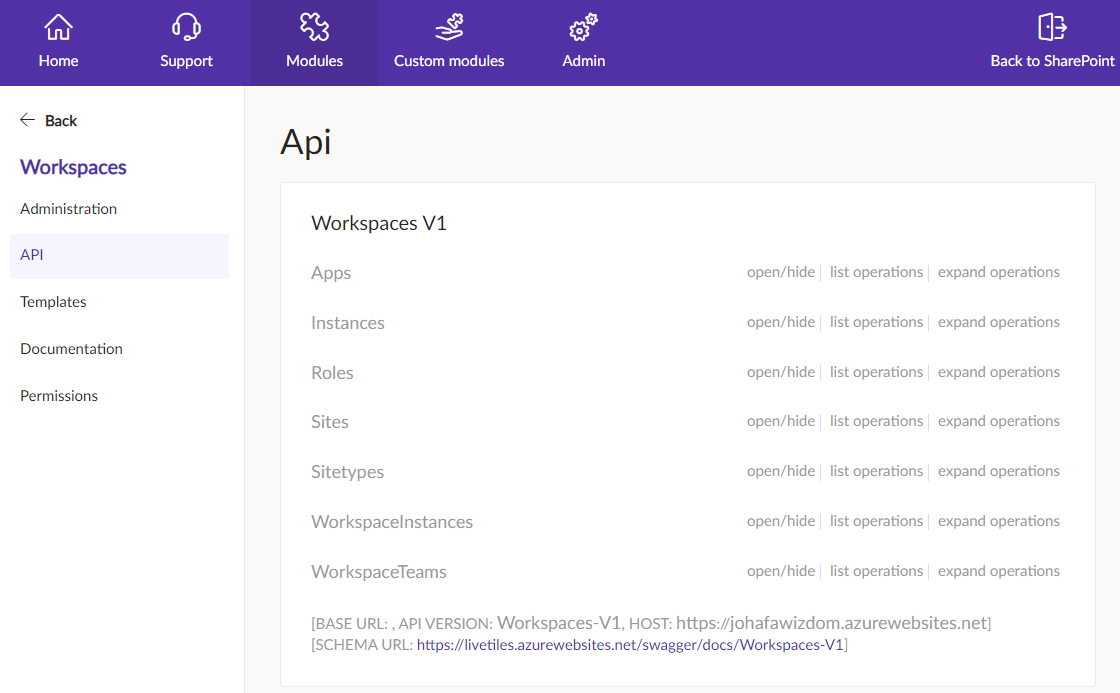Expand operations for Instances
The height and width of the screenshot is (693, 1120).
tap(998, 322)
